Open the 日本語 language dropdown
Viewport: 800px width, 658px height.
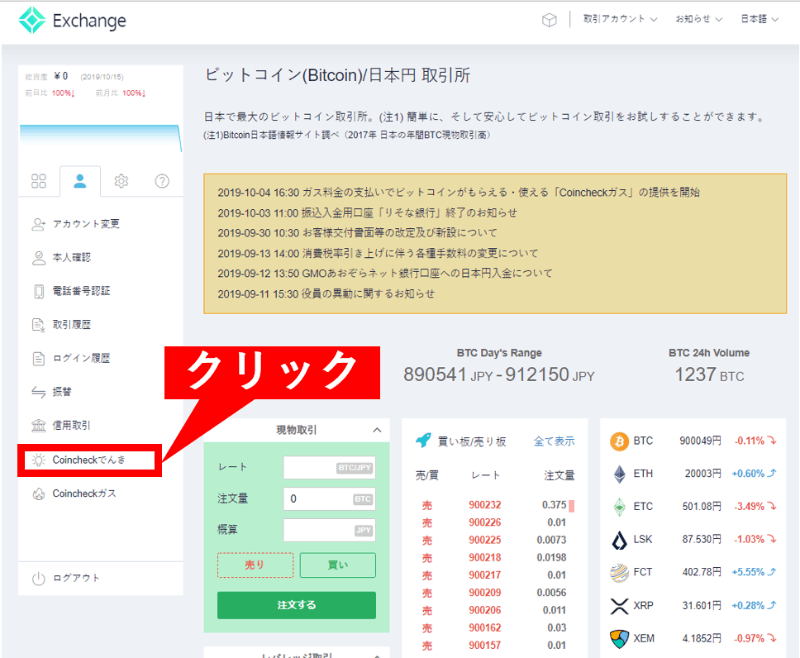pyautogui.click(x=765, y=19)
